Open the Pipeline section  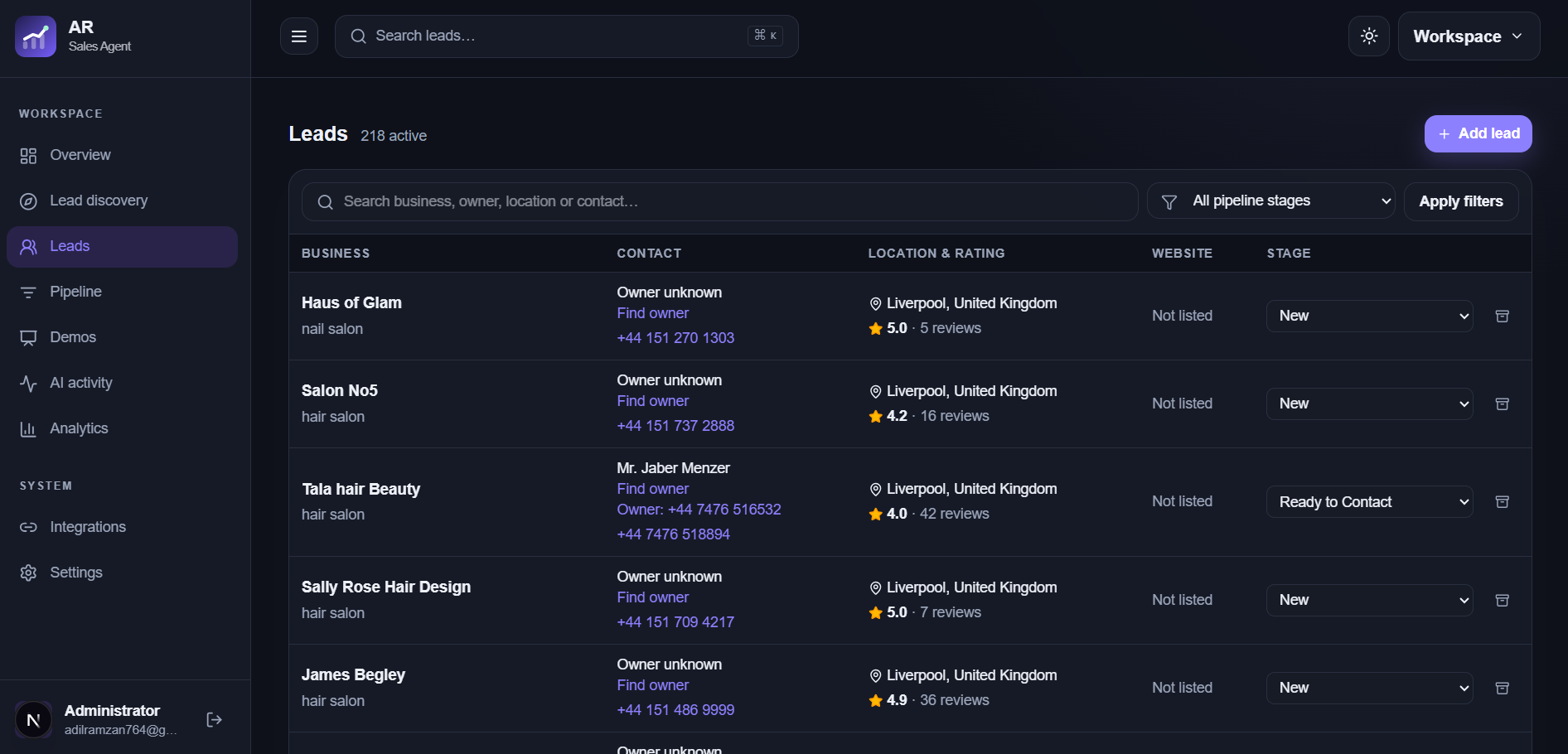point(122,292)
